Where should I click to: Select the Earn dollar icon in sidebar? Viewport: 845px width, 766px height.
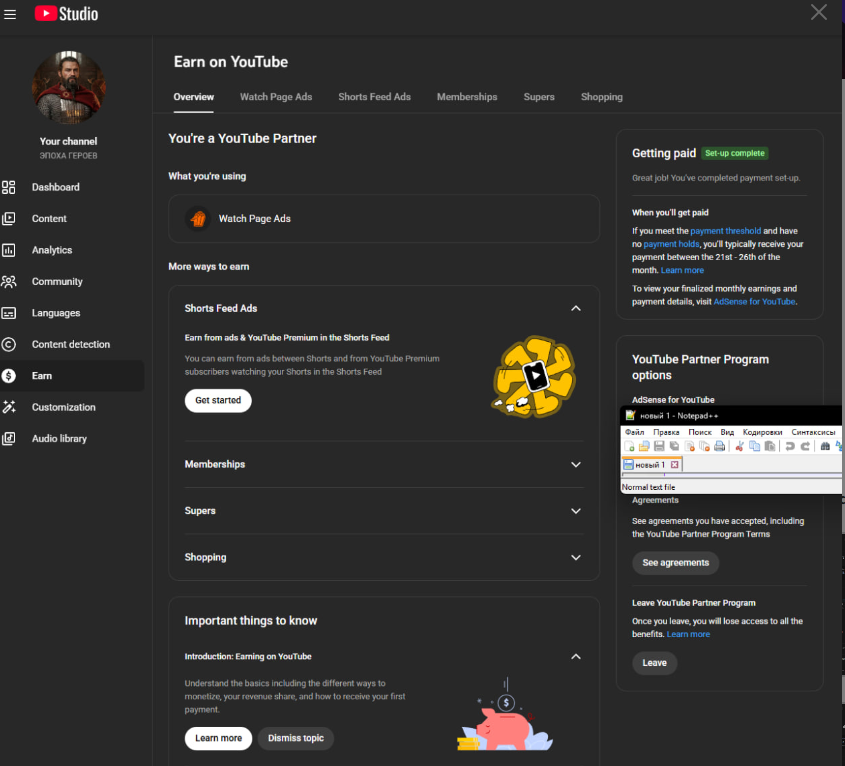tap(9, 376)
